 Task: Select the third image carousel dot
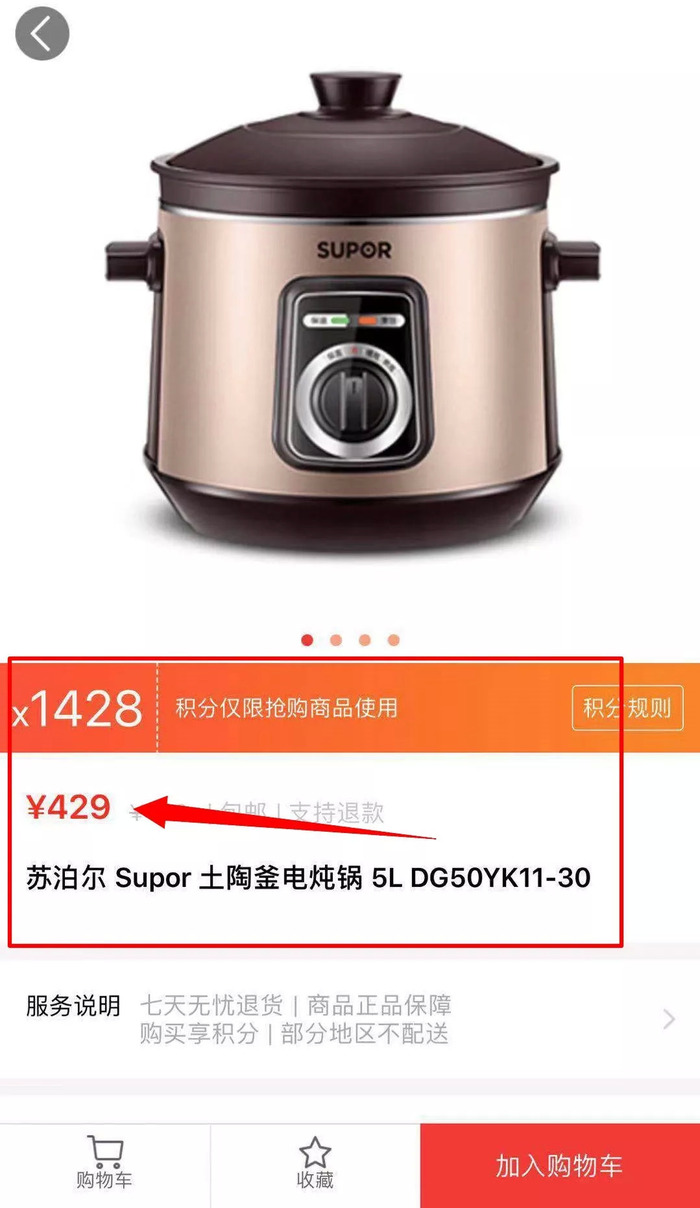tap(365, 640)
